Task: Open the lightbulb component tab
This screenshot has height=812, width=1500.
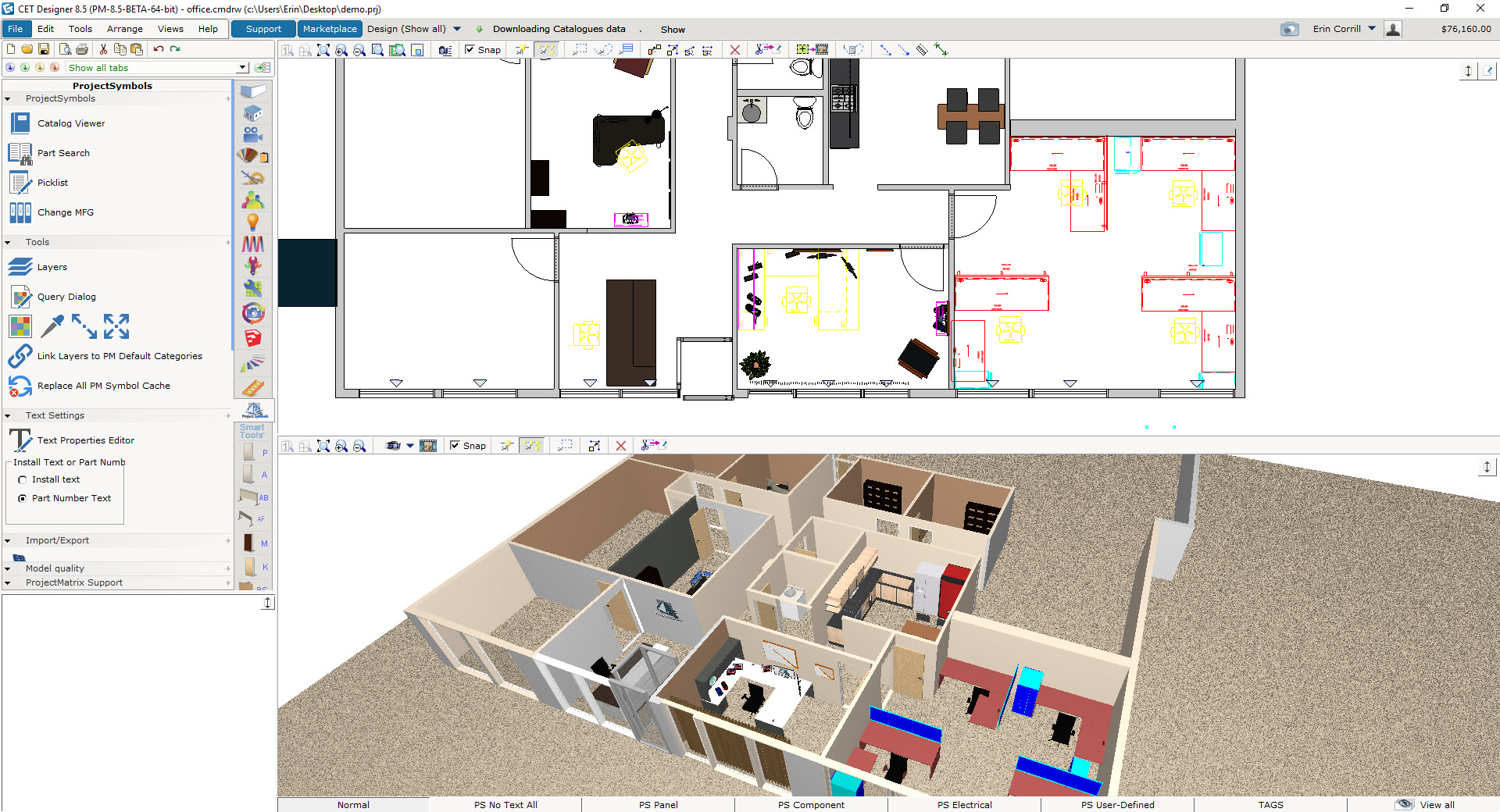Action: tap(253, 223)
